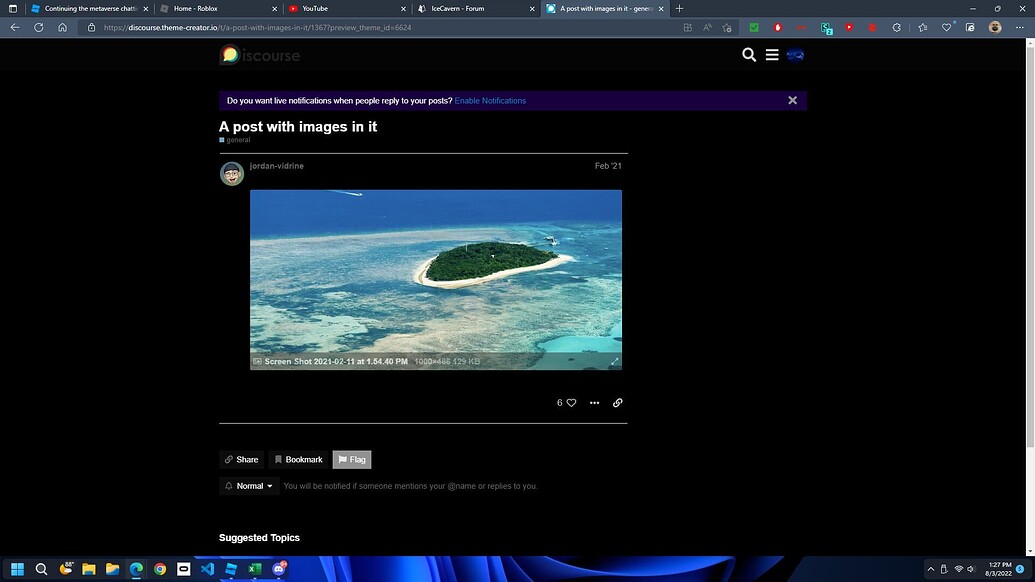This screenshot has width=1035, height=582.
Task: Open a new browser tab
Action: coord(680,9)
